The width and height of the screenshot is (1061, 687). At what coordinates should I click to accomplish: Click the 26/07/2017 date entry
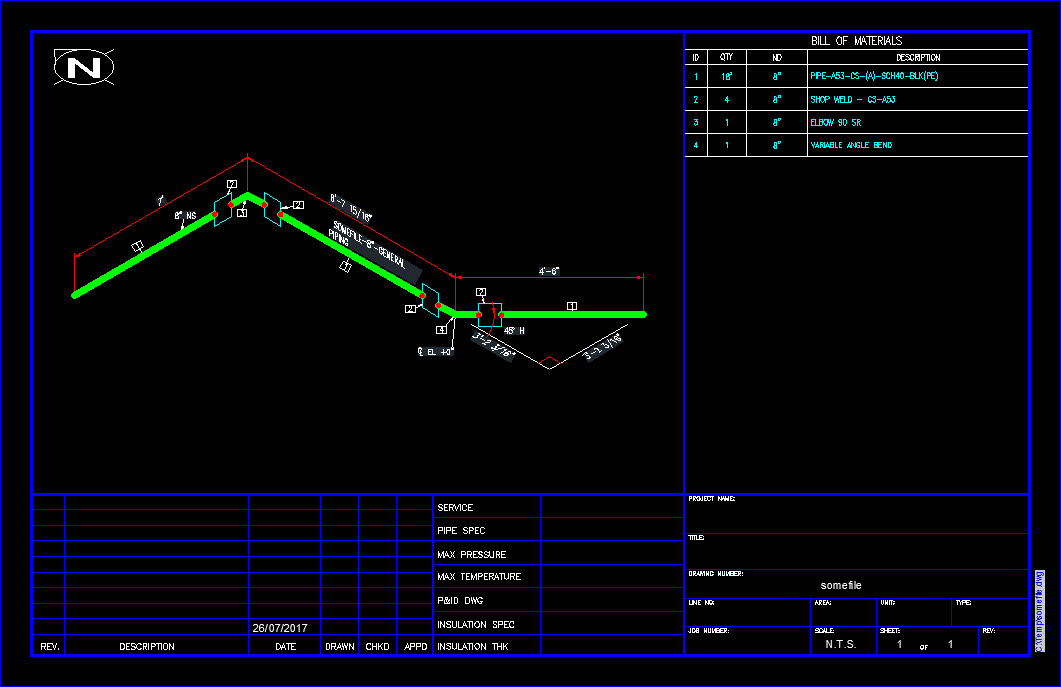279,628
